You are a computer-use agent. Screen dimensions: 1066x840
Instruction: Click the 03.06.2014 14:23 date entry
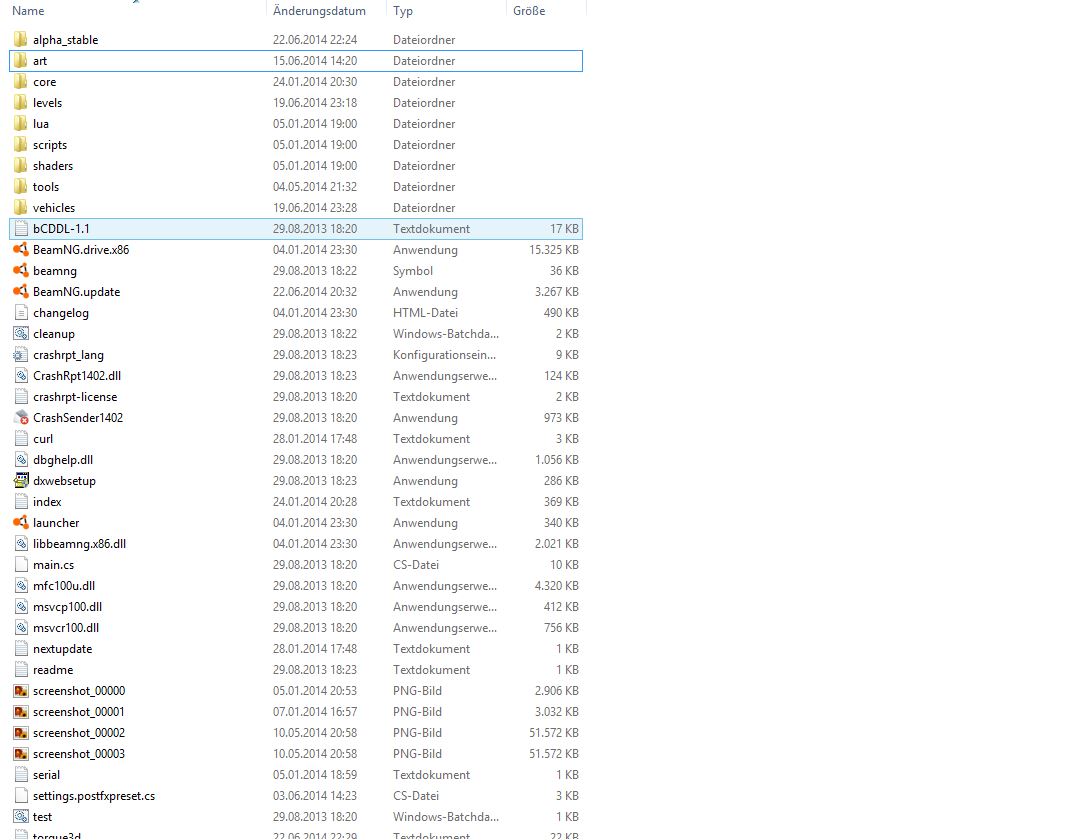(315, 796)
